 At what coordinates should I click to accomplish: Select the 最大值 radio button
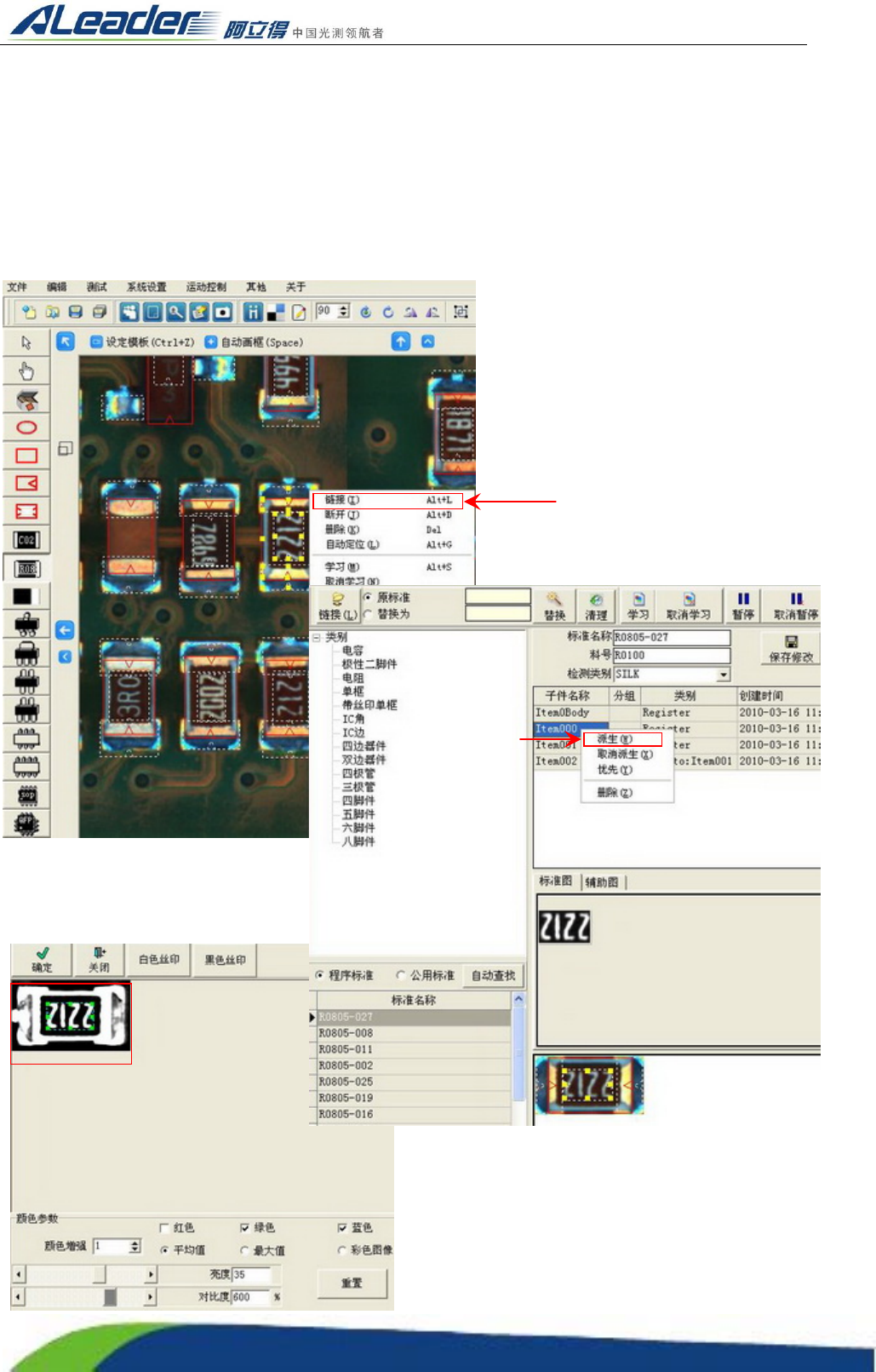244,1250
